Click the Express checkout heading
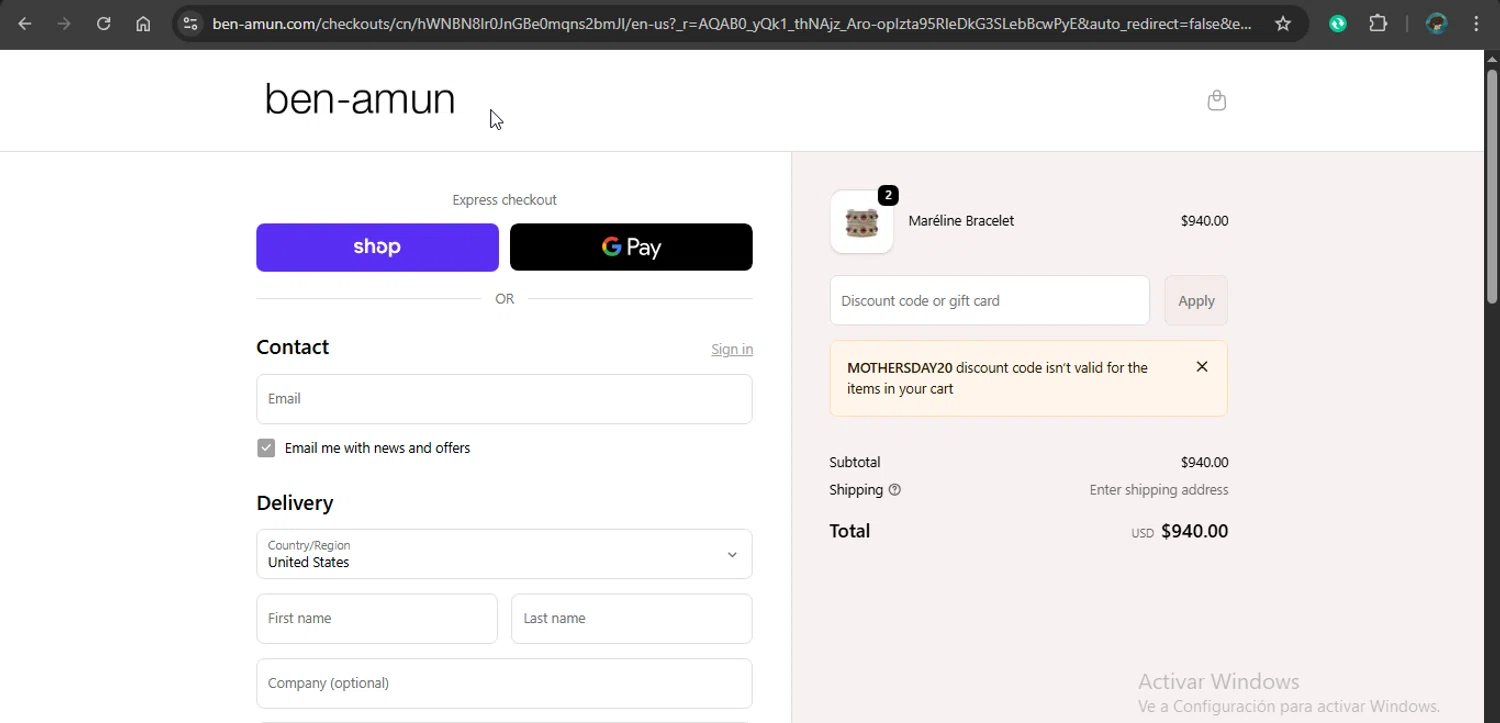 (x=504, y=200)
